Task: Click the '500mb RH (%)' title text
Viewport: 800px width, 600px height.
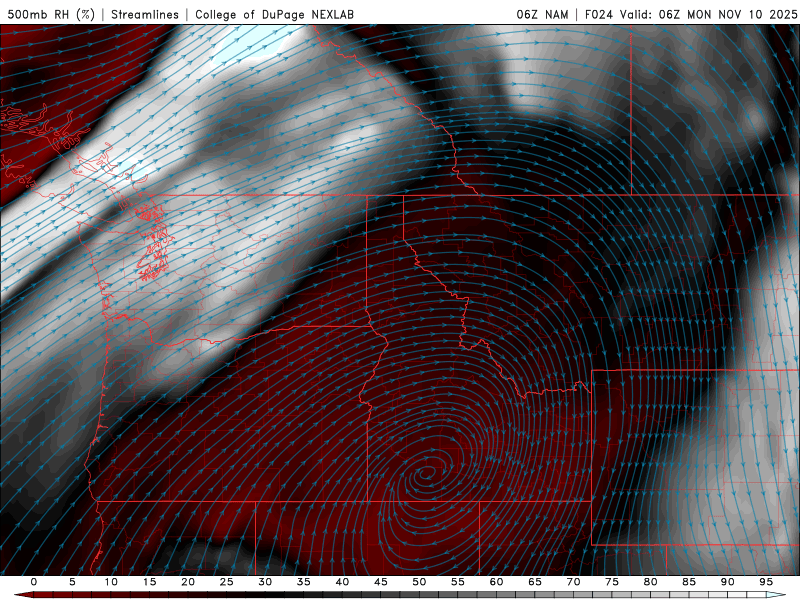Action: coord(51,14)
